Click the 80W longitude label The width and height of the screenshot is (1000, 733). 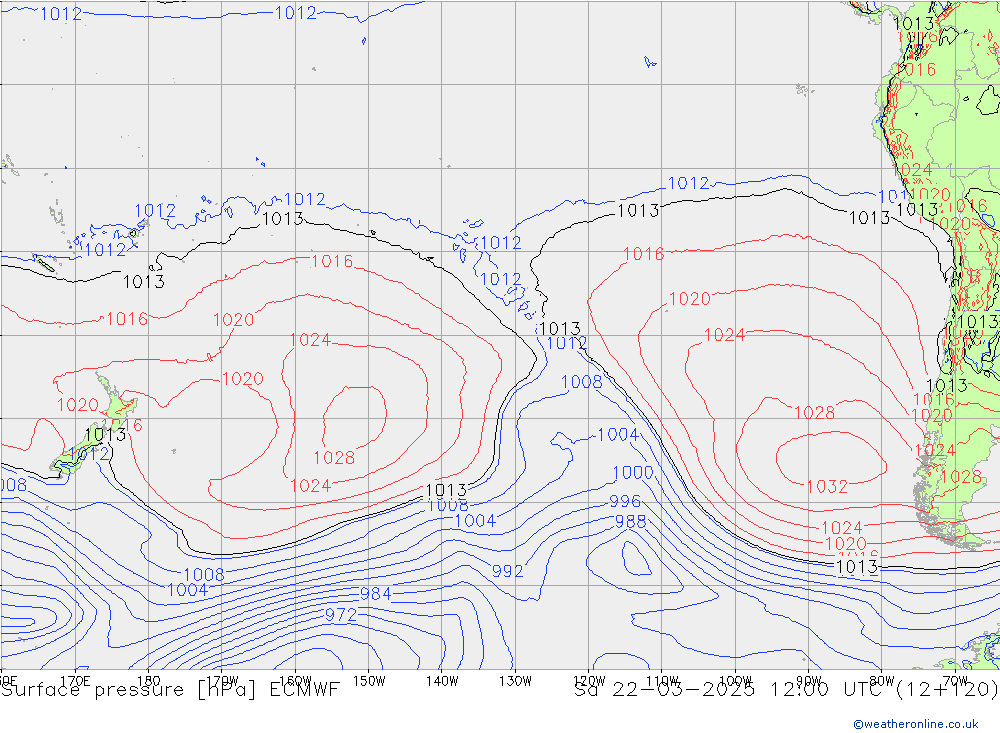tap(882, 681)
